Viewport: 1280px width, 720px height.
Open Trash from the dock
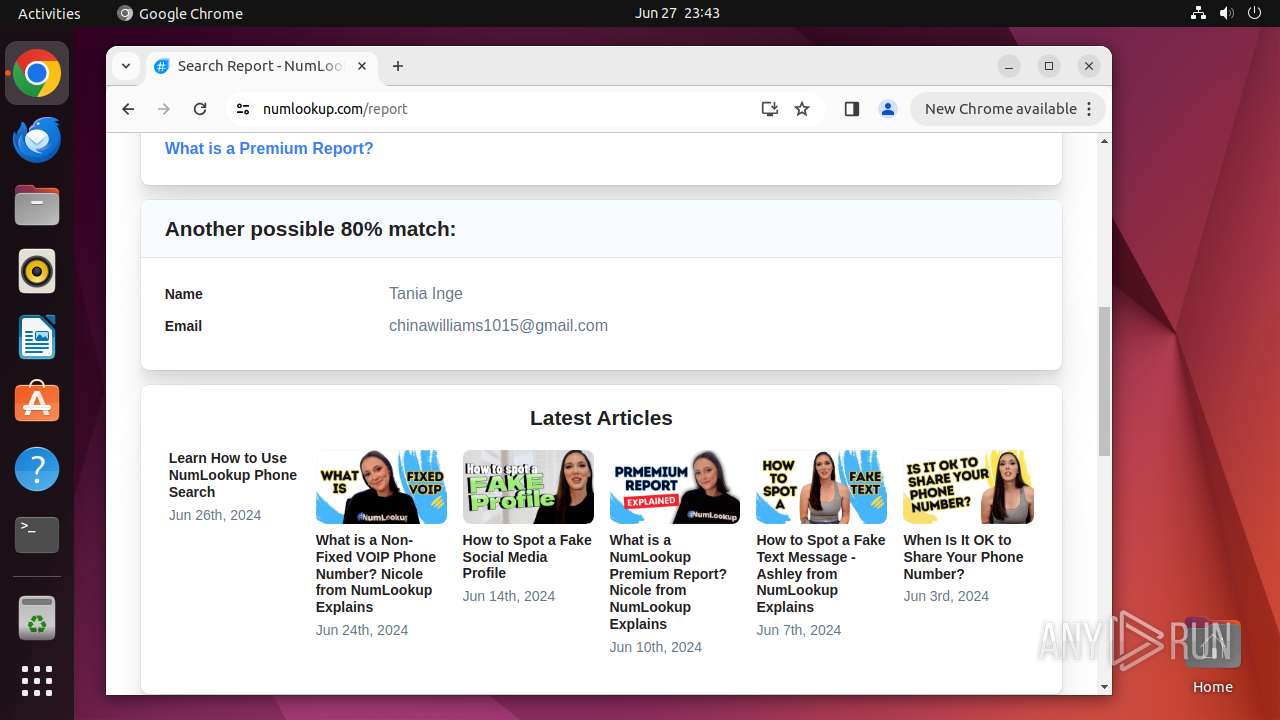click(37, 618)
